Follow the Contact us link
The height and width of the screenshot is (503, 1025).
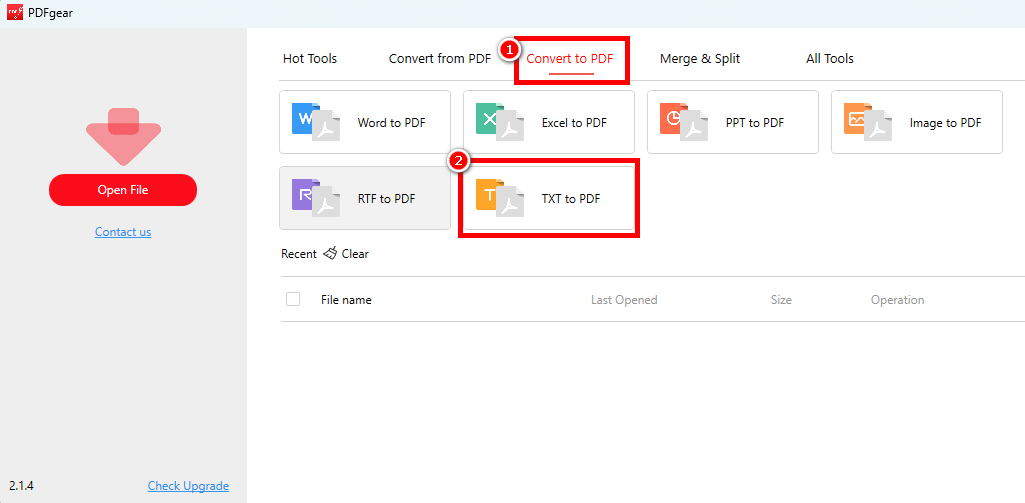pos(123,232)
